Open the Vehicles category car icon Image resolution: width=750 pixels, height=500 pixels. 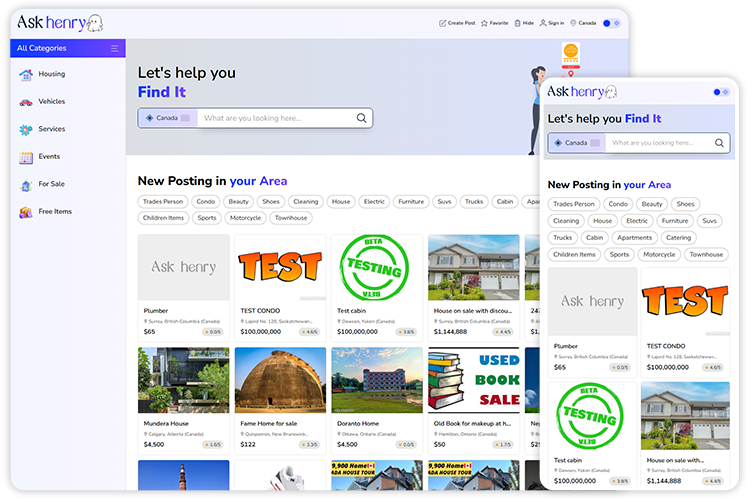[26, 102]
